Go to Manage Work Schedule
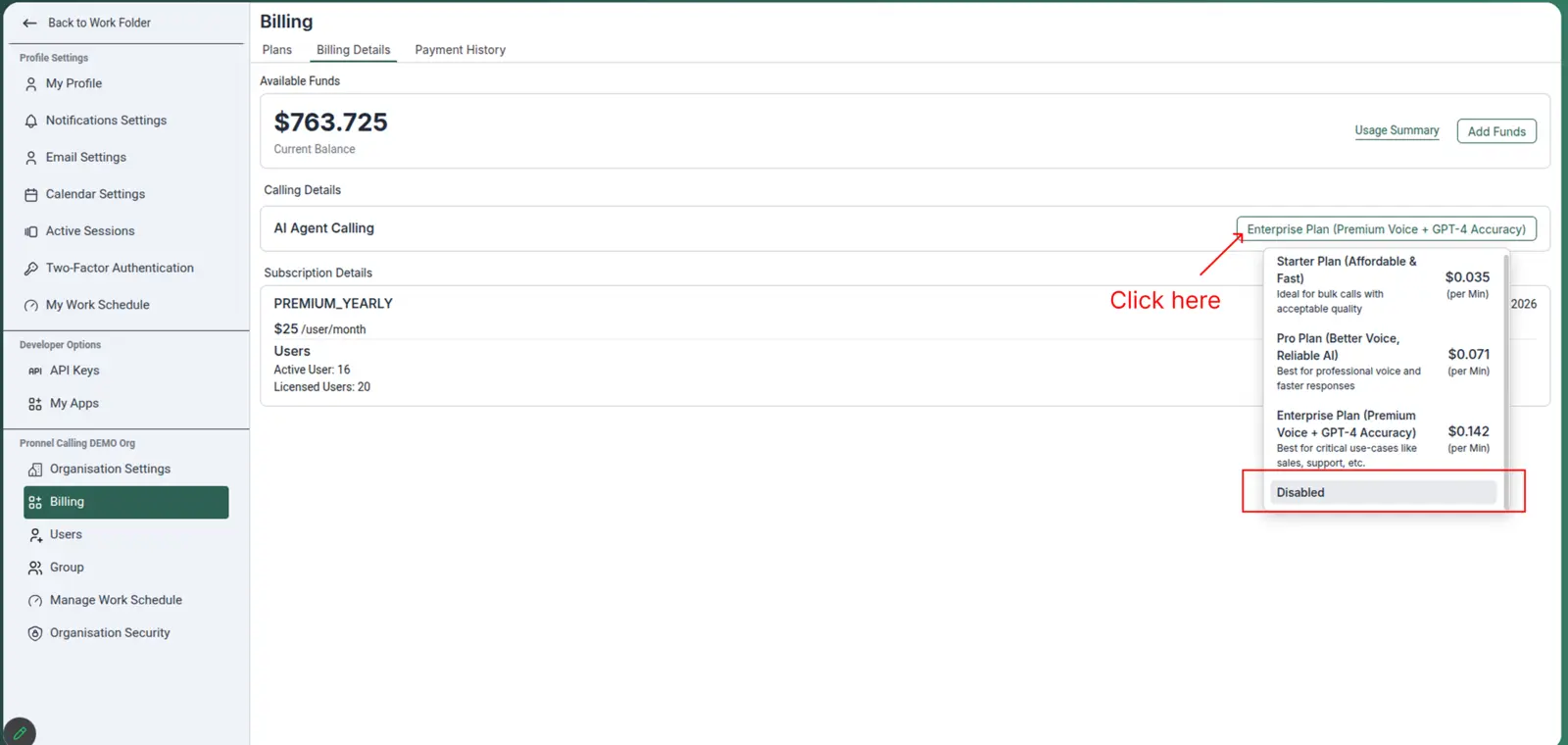1568x745 pixels. coord(116,600)
